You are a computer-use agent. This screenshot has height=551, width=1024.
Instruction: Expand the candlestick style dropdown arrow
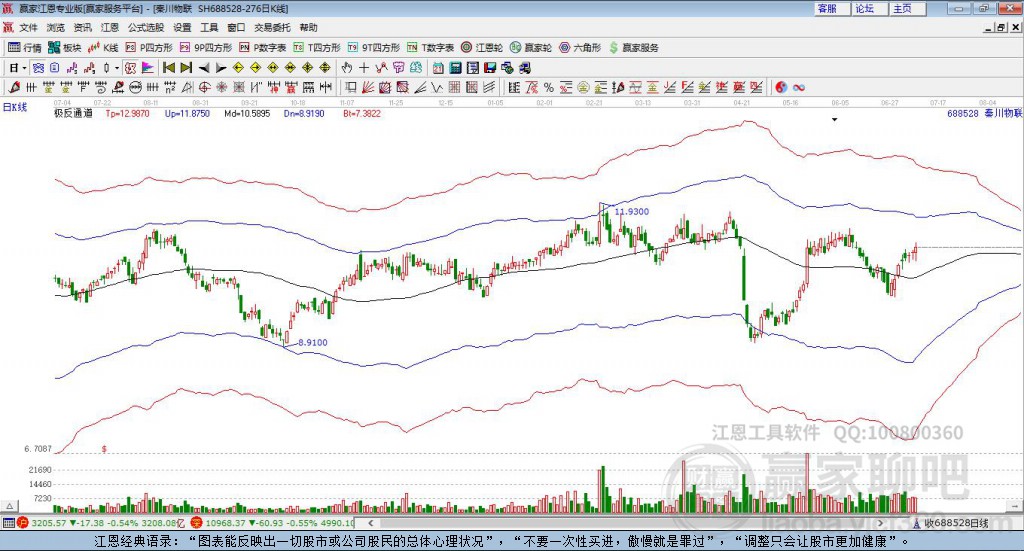pyautogui.click(x=116, y=68)
